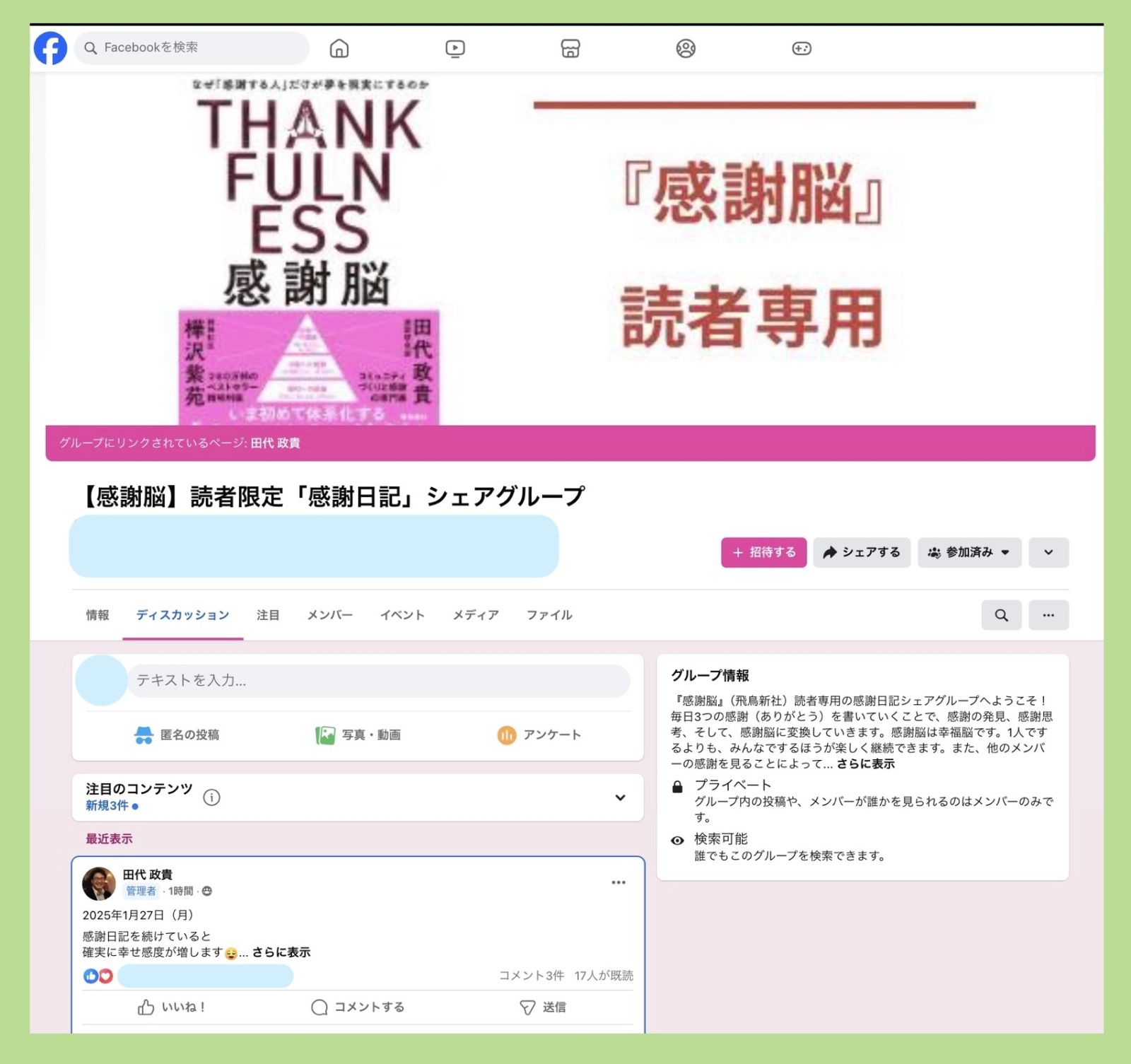Click the 新規3件 new items indicator
1131x1064 pixels.
(x=112, y=806)
